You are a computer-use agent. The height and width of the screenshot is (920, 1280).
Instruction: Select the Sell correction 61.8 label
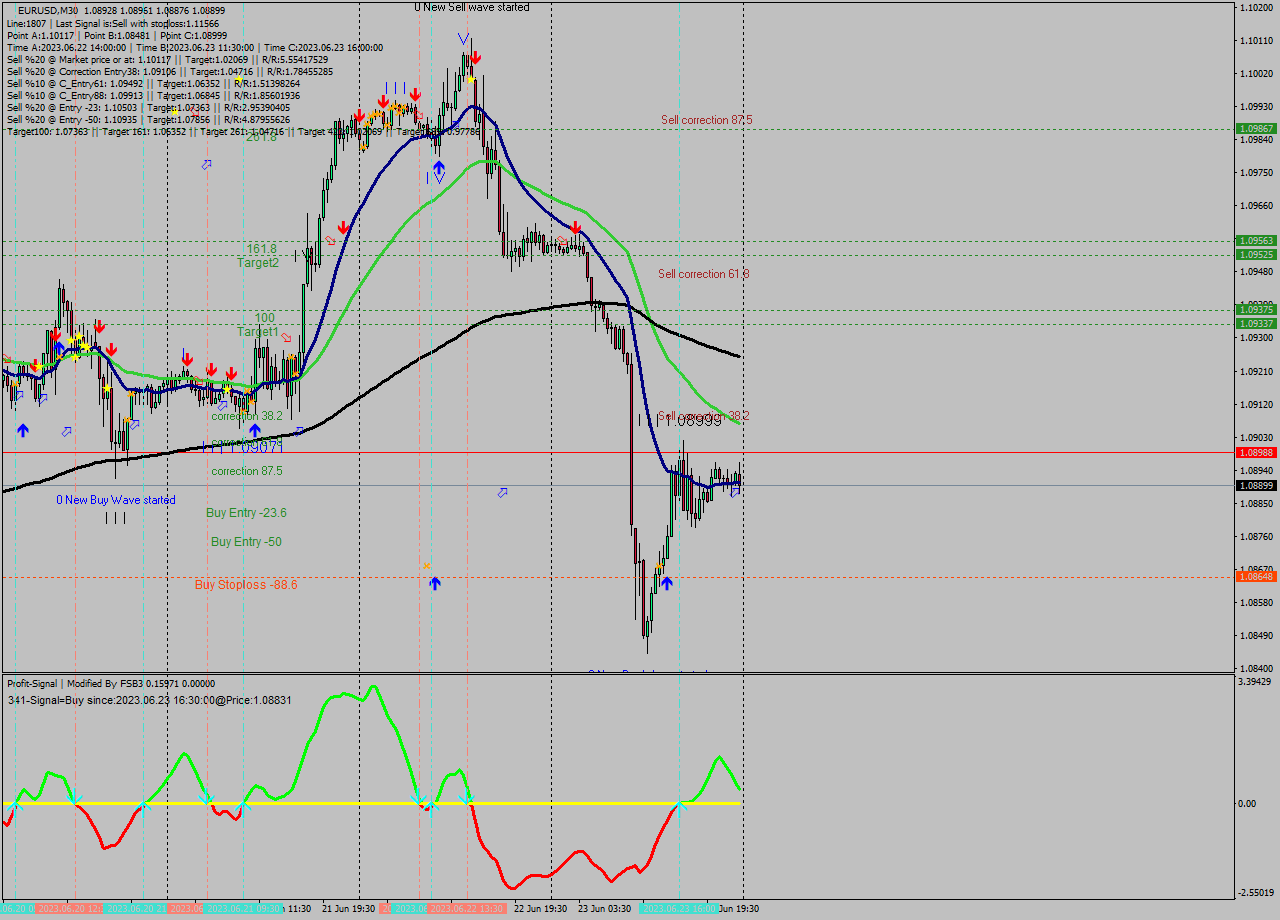(704, 274)
